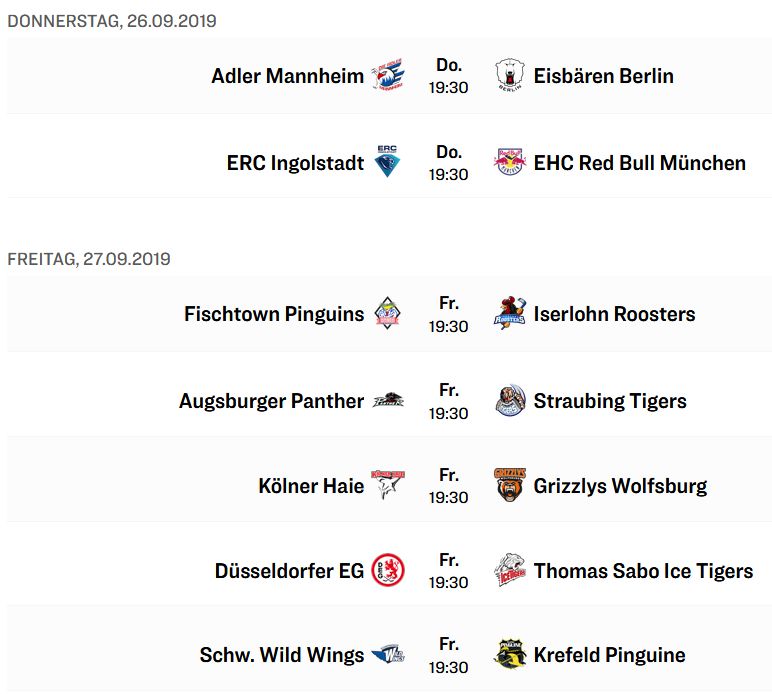The height and width of the screenshot is (694, 772).
Task: Click the Eisbären Berlin polar bear logo
Action: click(x=510, y=75)
